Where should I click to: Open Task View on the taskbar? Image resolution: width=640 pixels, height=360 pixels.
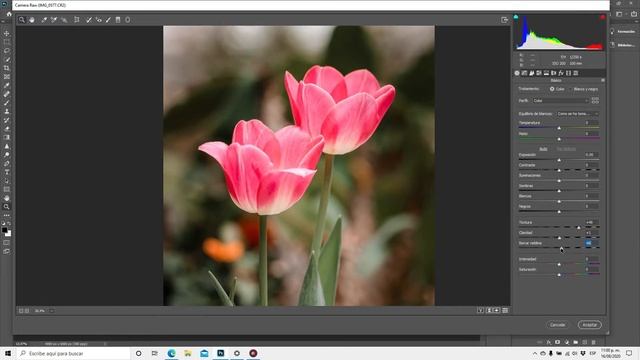pyautogui.click(x=155, y=353)
